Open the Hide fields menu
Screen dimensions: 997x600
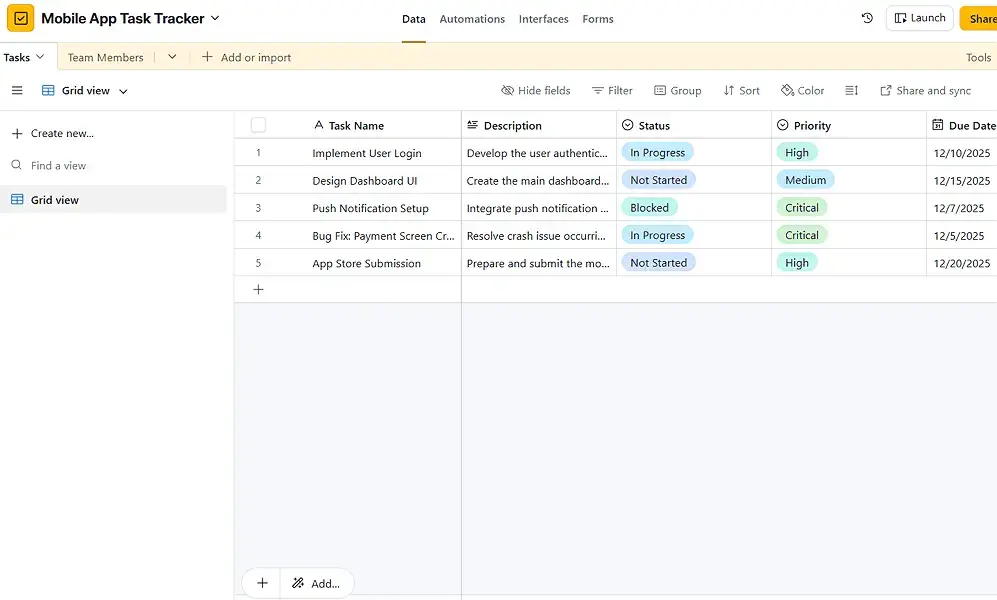point(536,90)
